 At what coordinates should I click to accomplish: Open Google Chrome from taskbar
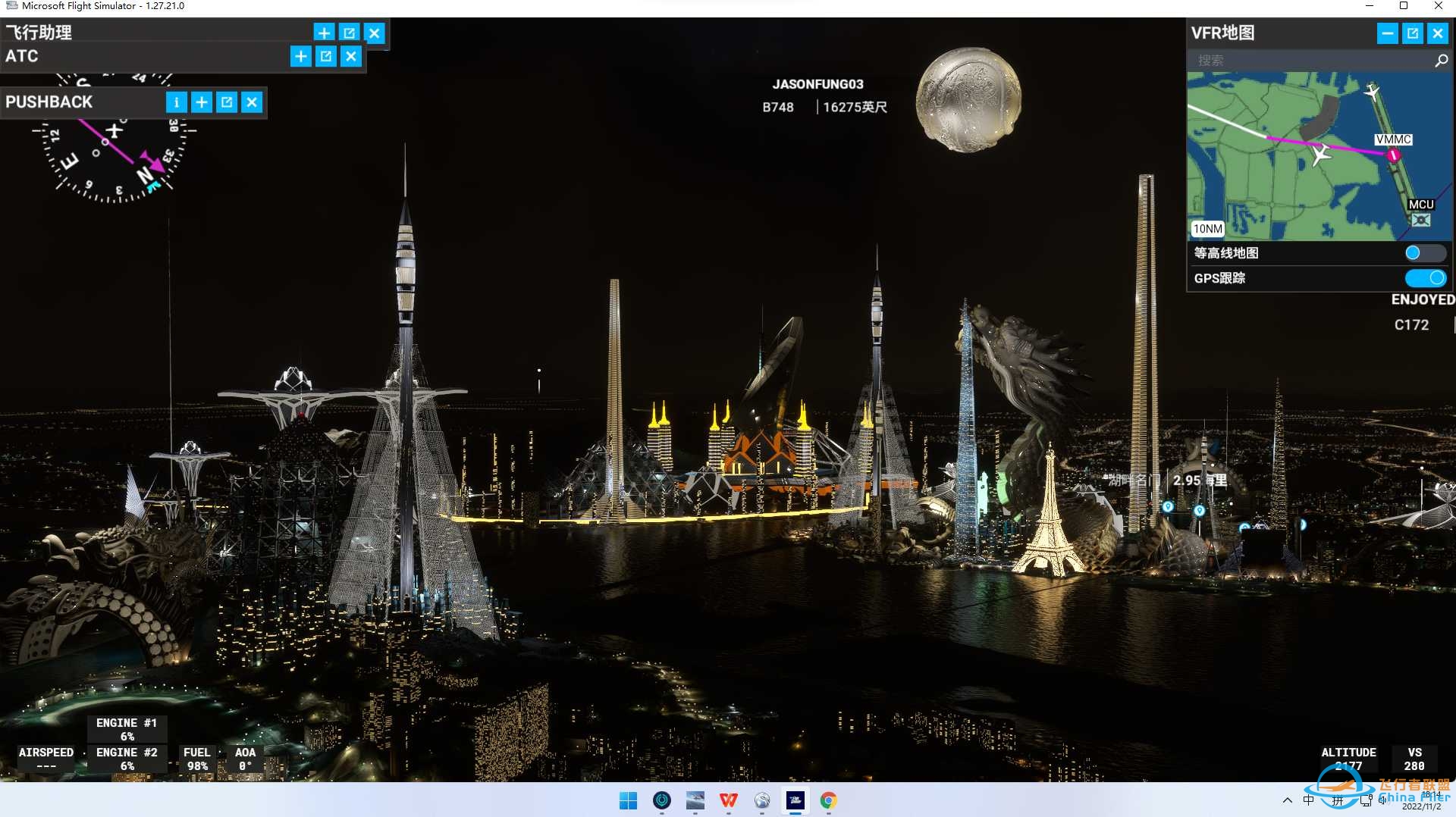click(829, 800)
